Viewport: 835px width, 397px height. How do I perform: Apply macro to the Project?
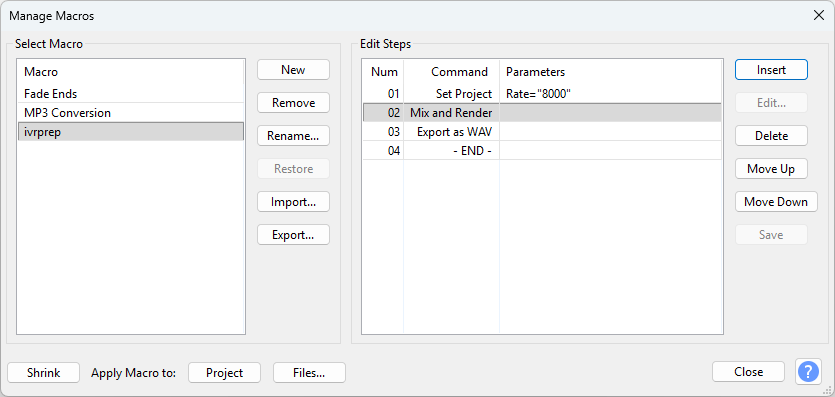coord(224,373)
